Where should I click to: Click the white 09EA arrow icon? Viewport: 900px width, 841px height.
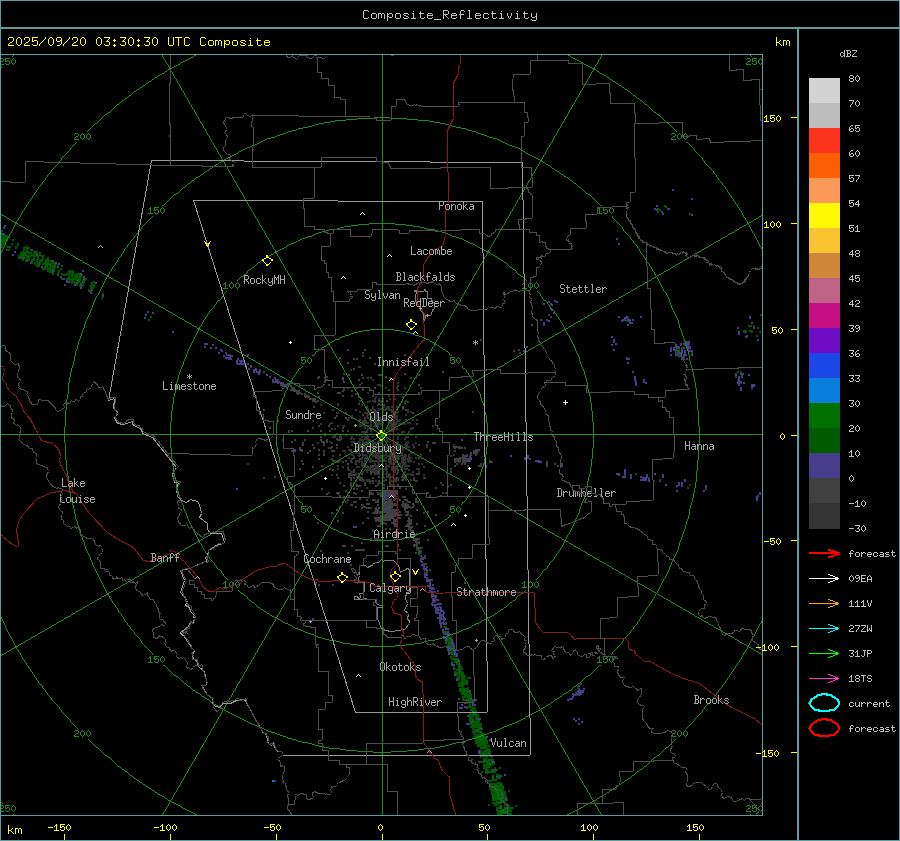[x=824, y=578]
